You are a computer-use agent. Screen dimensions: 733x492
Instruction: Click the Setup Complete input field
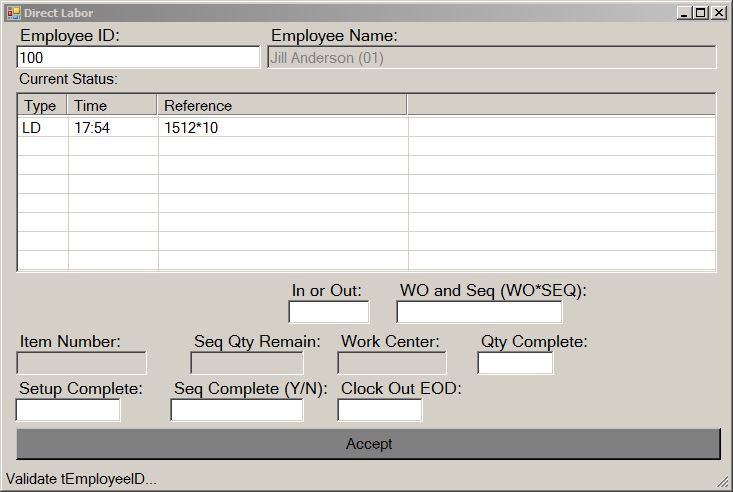[68, 410]
